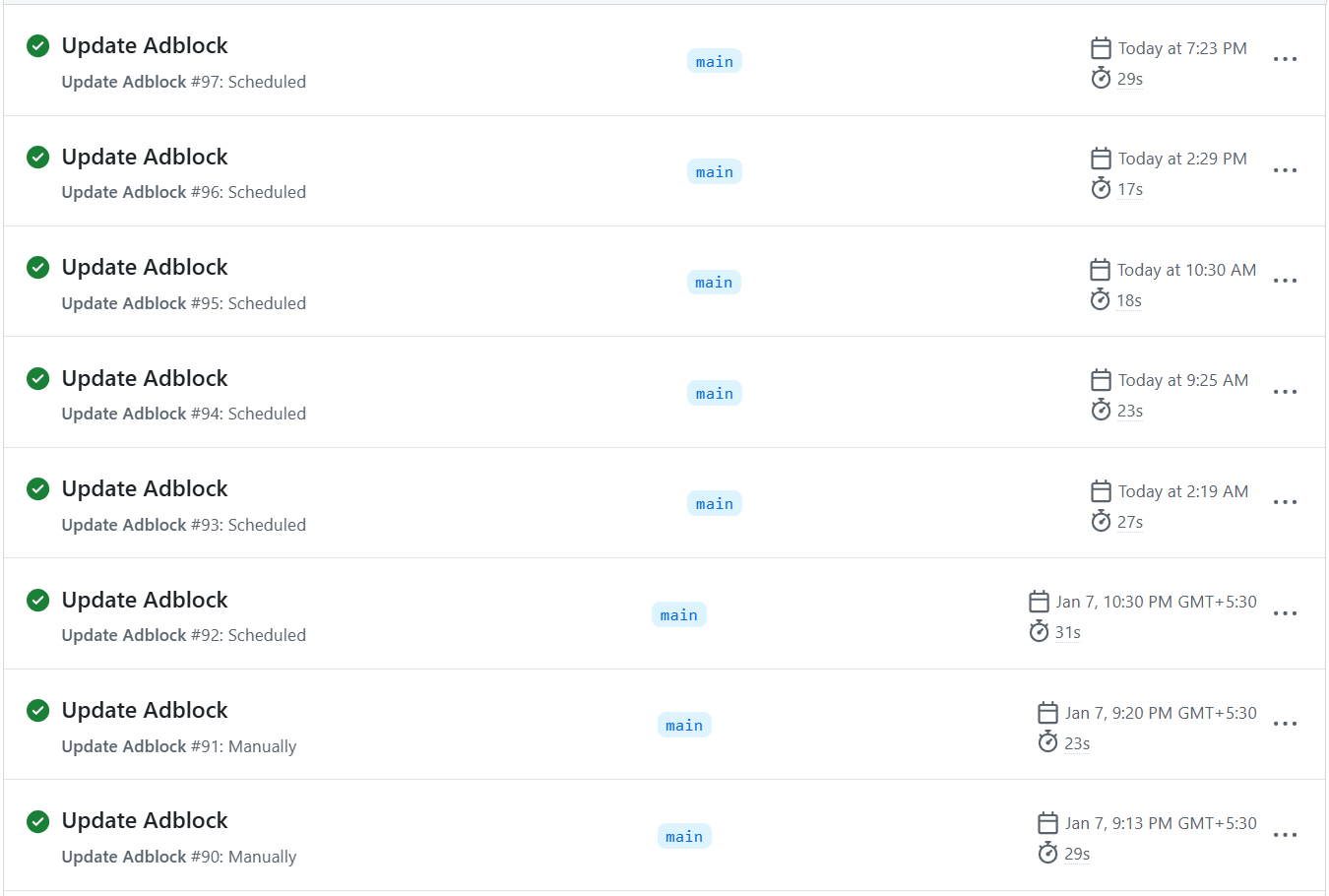Click the success status icon for run #91
1329x896 pixels.
(38, 711)
